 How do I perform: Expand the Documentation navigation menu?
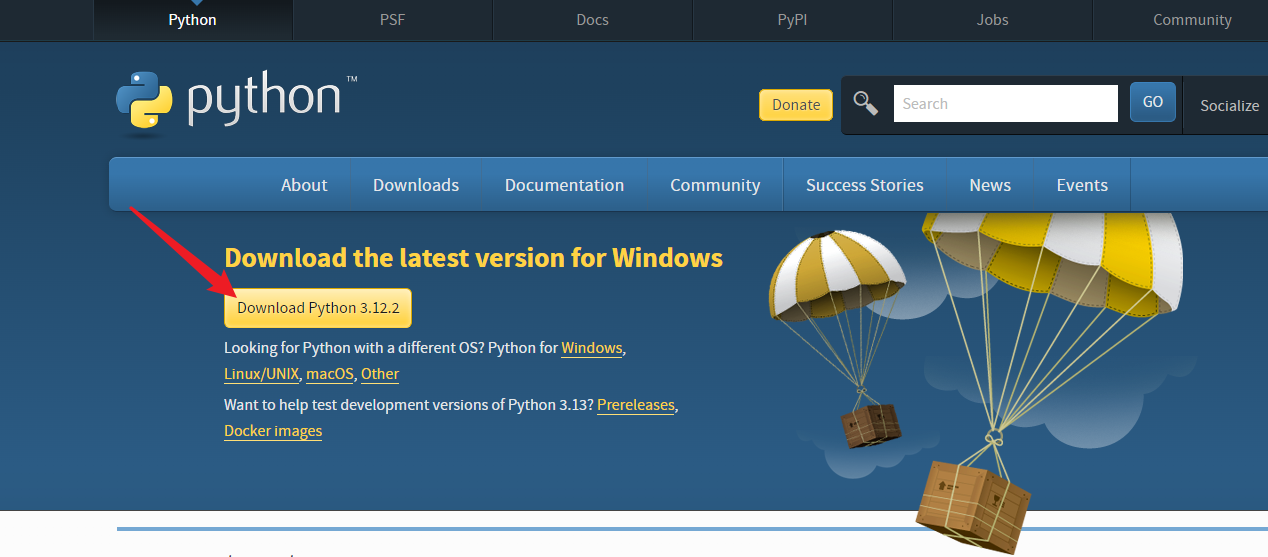coord(564,185)
